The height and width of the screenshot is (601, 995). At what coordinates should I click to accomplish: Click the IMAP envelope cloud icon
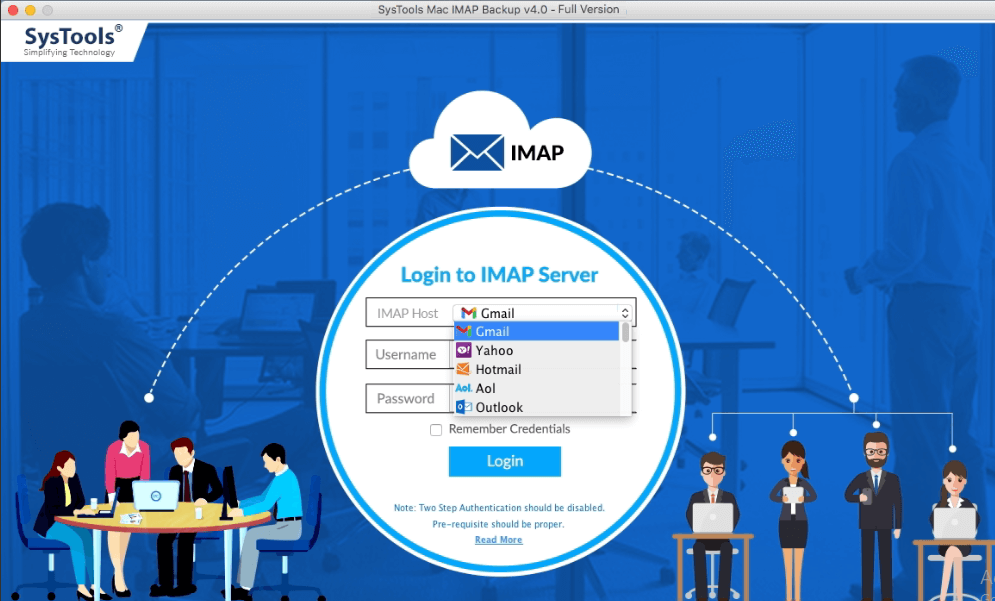coord(477,152)
